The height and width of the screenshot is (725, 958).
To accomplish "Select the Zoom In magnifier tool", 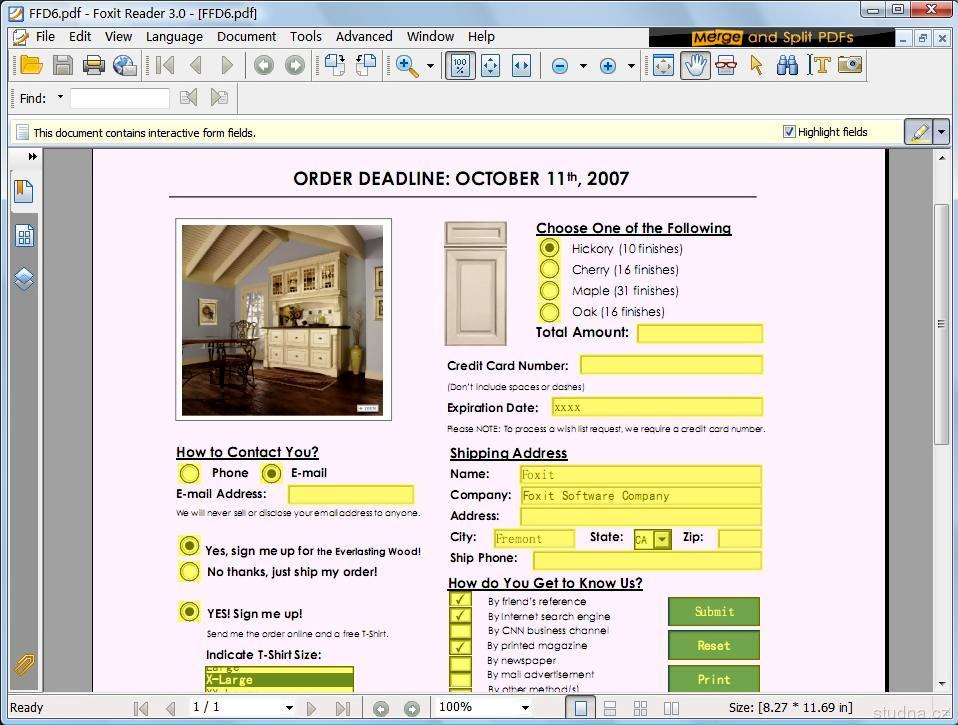I will tap(407, 65).
